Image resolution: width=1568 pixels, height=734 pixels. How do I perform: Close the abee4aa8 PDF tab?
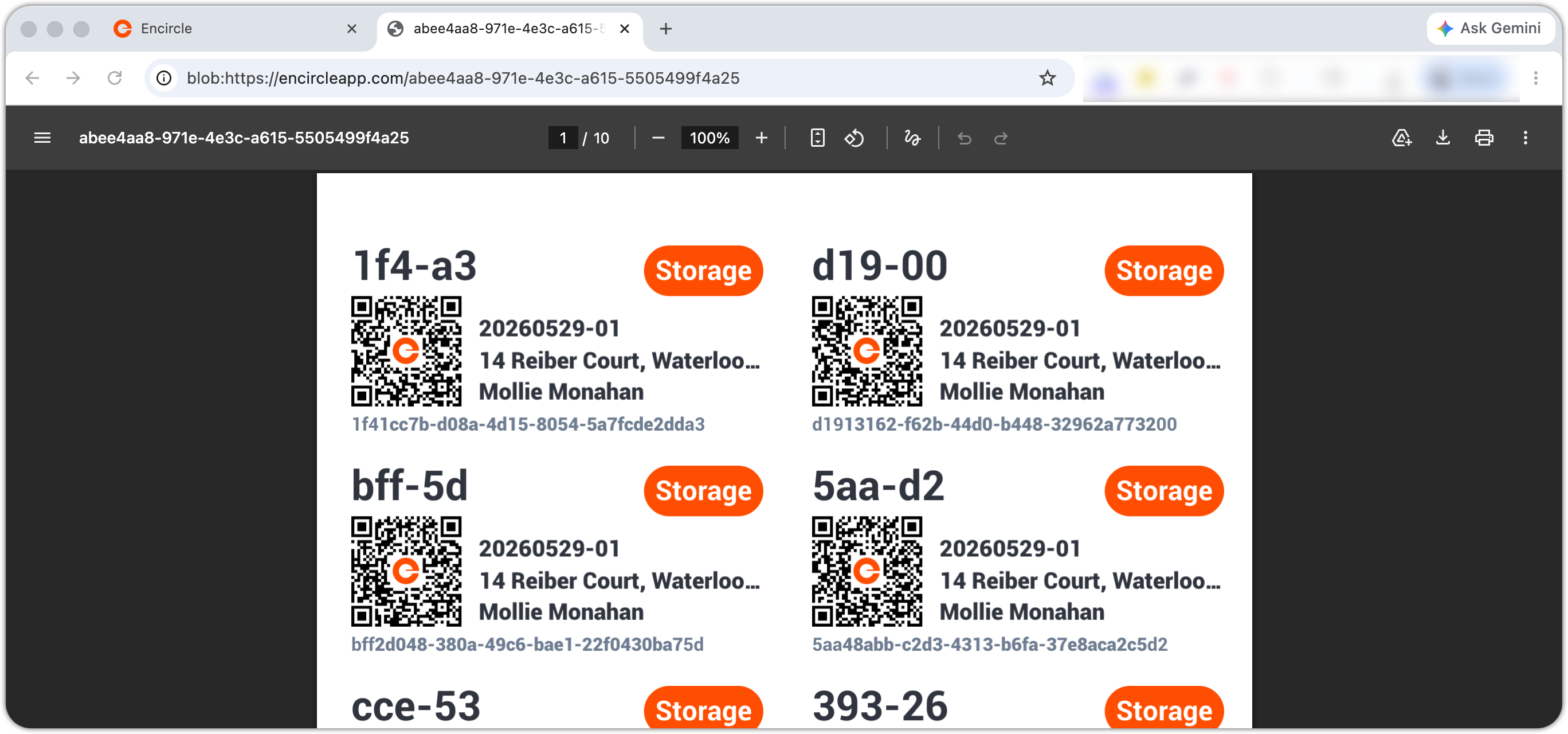click(x=625, y=29)
